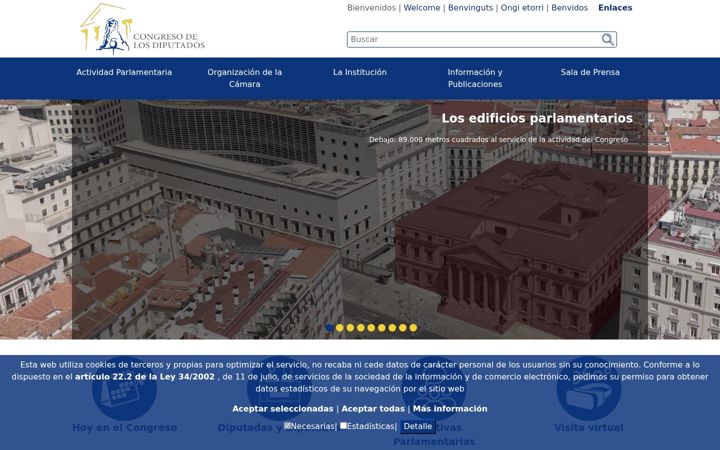Go to fifth carousel slide dot
The width and height of the screenshot is (720, 450).
371,328
